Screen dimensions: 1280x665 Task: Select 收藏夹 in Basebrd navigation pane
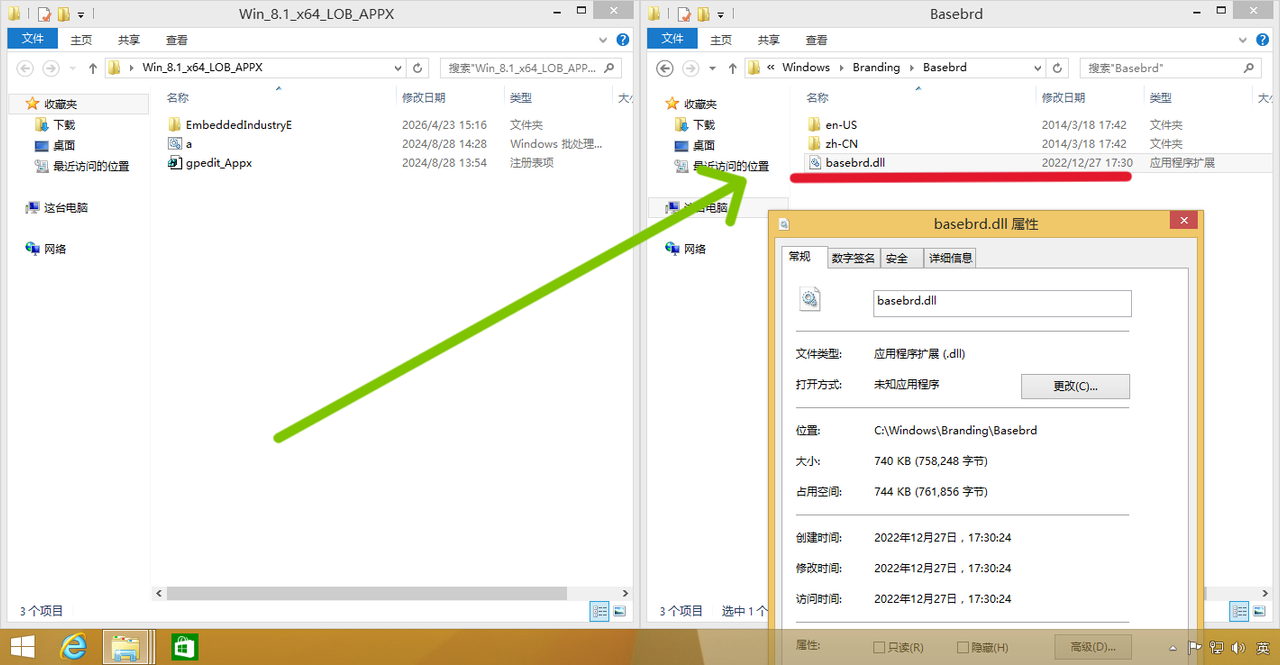pos(691,104)
